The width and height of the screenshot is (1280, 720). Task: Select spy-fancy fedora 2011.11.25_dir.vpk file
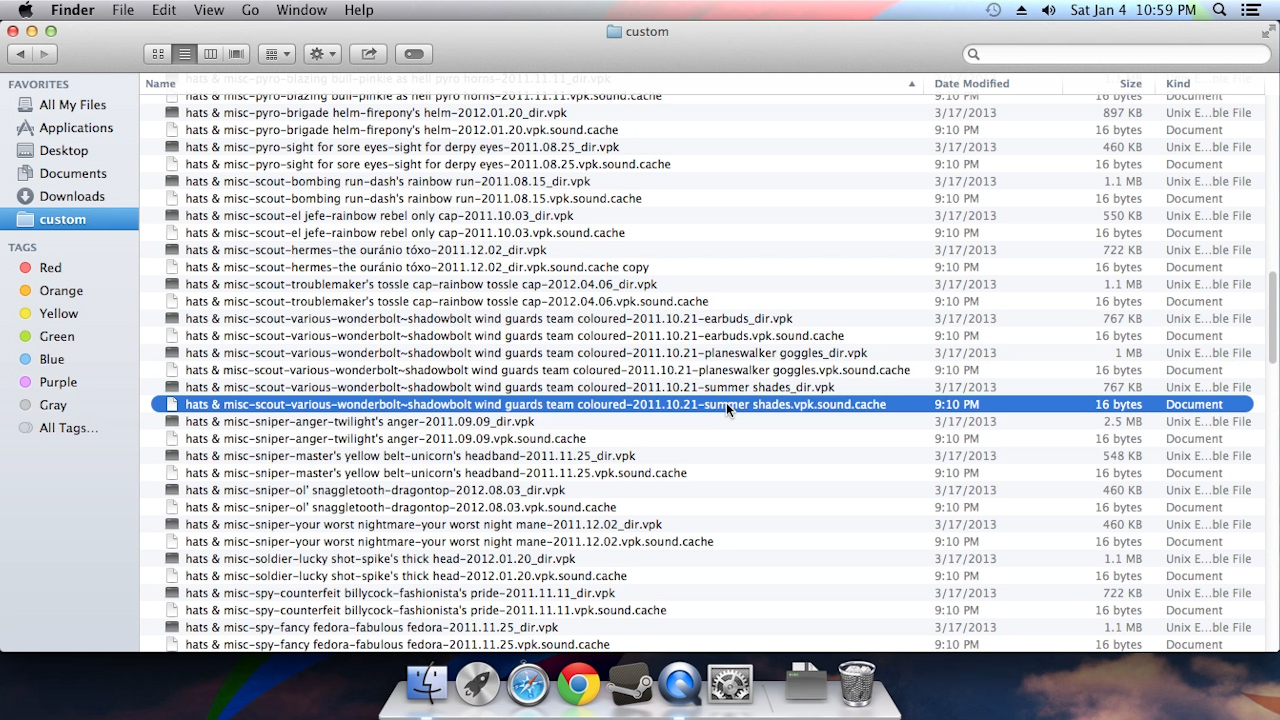[x=702, y=628]
